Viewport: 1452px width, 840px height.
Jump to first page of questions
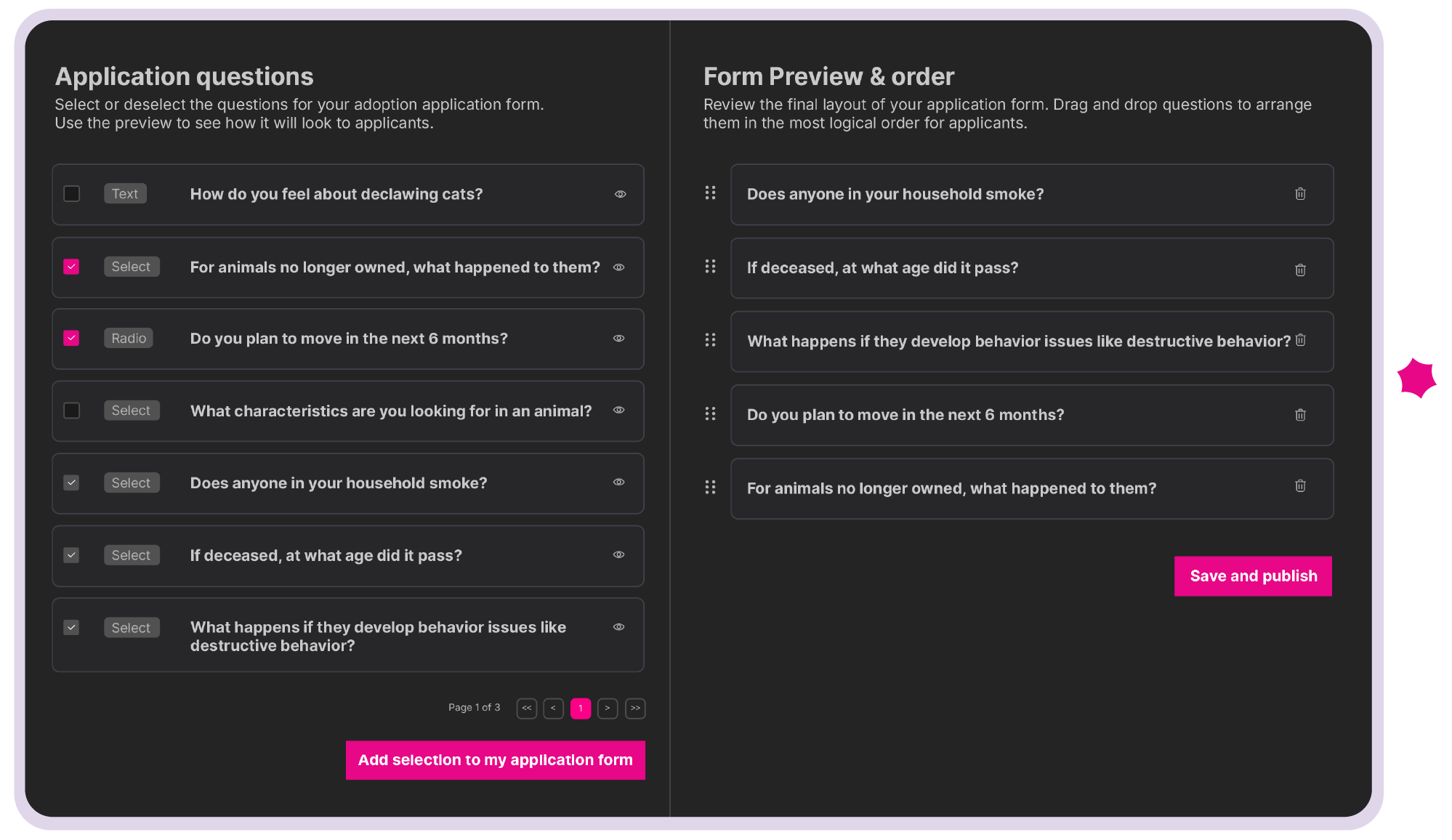pyautogui.click(x=526, y=708)
